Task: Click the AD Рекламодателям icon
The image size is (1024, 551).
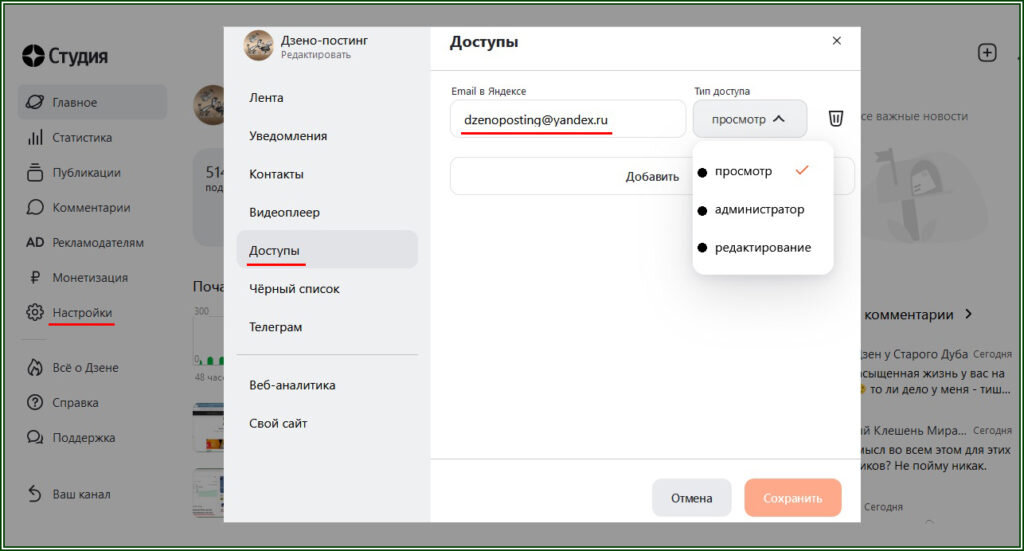Action: 35,242
